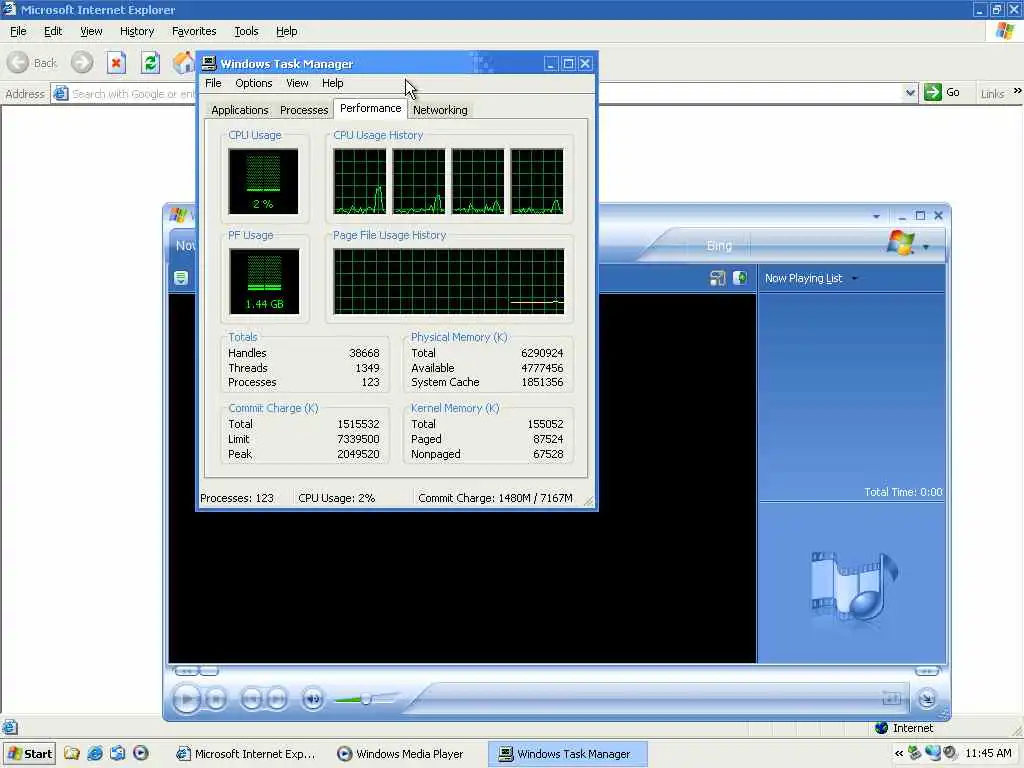Click the network computers tray icon
This screenshot has height=768, width=1024.
coord(933,753)
